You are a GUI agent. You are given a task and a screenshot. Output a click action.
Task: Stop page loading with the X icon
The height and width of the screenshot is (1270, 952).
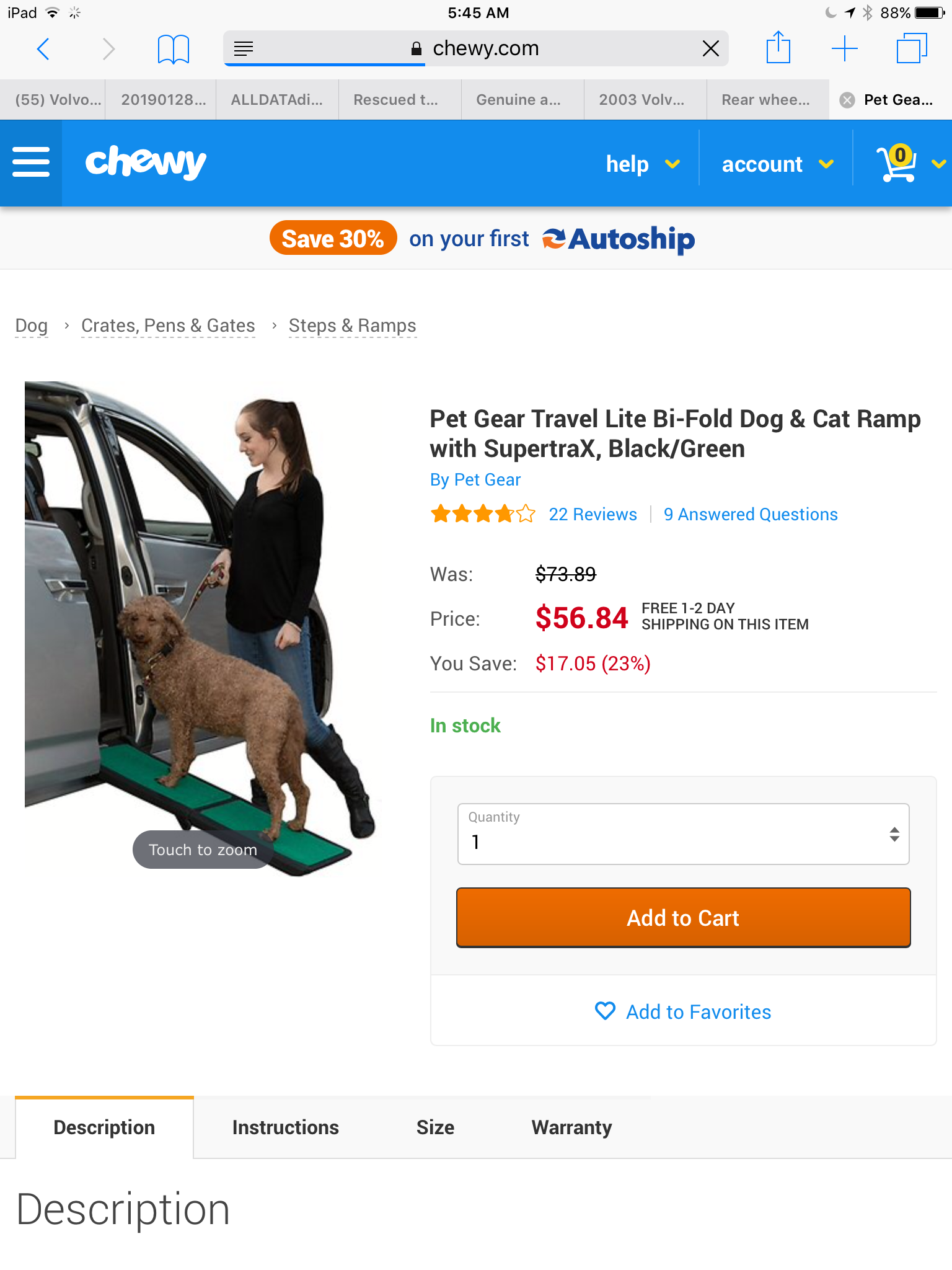tap(711, 48)
